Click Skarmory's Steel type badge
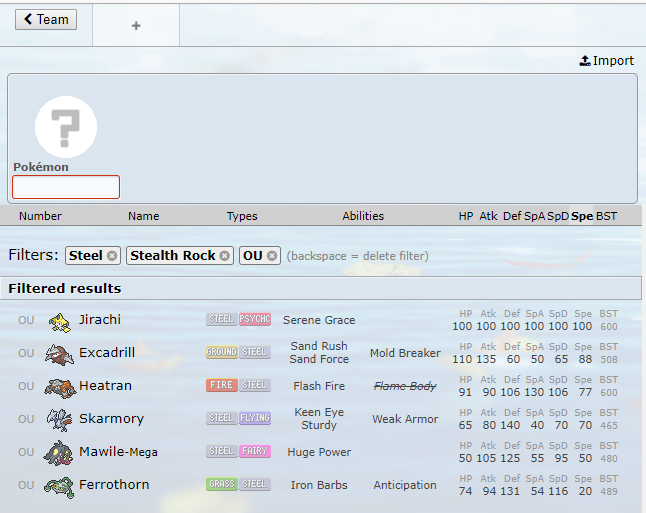Image resolution: width=646 pixels, height=513 pixels. coord(222,418)
